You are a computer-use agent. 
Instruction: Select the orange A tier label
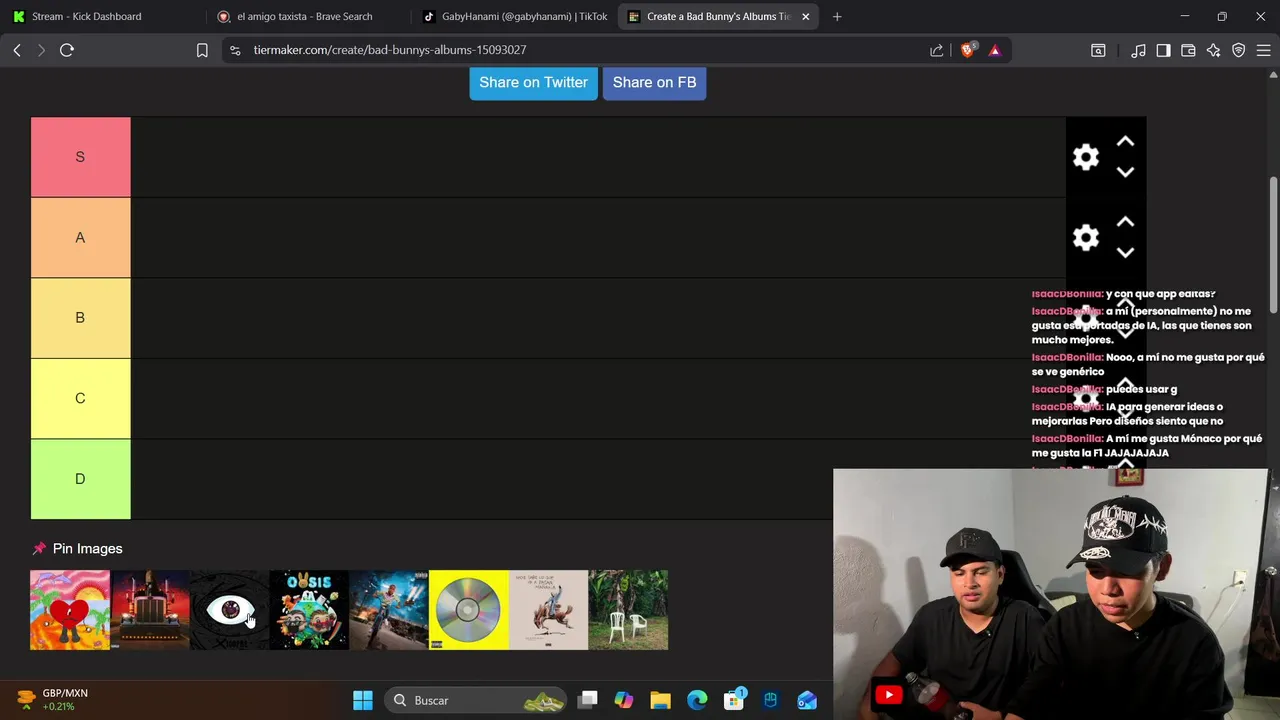tap(80, 238)
